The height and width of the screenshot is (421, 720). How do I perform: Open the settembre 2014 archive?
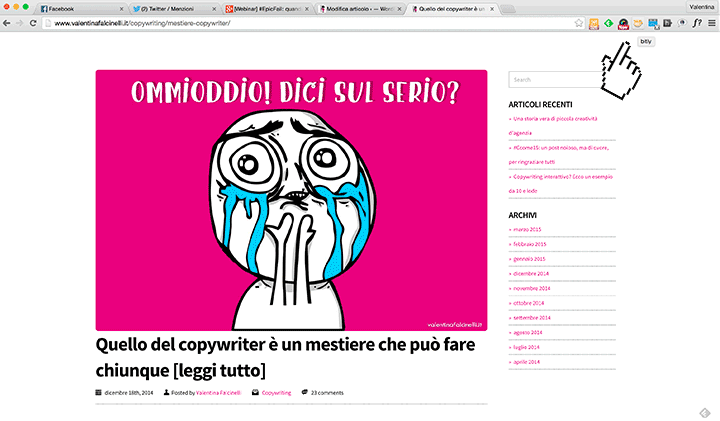click(x=532, y=318)
